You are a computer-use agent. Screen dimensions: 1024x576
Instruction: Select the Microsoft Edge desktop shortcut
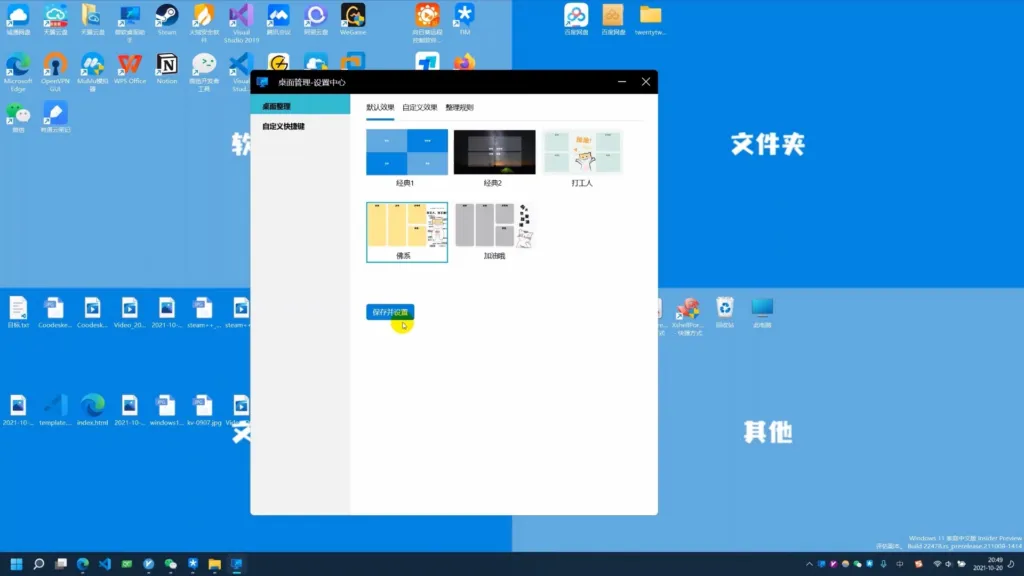[x=18, y=72]
